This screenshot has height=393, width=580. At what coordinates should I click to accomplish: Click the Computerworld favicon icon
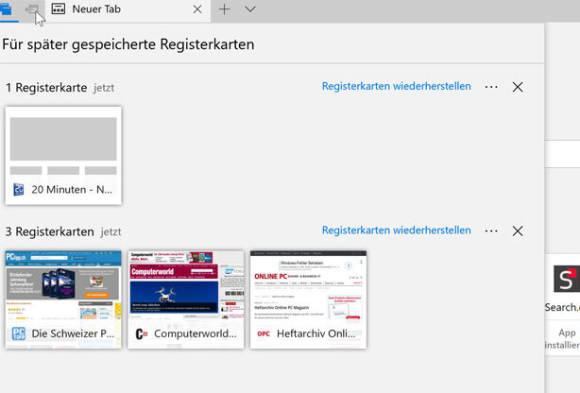tap(141, 334)
